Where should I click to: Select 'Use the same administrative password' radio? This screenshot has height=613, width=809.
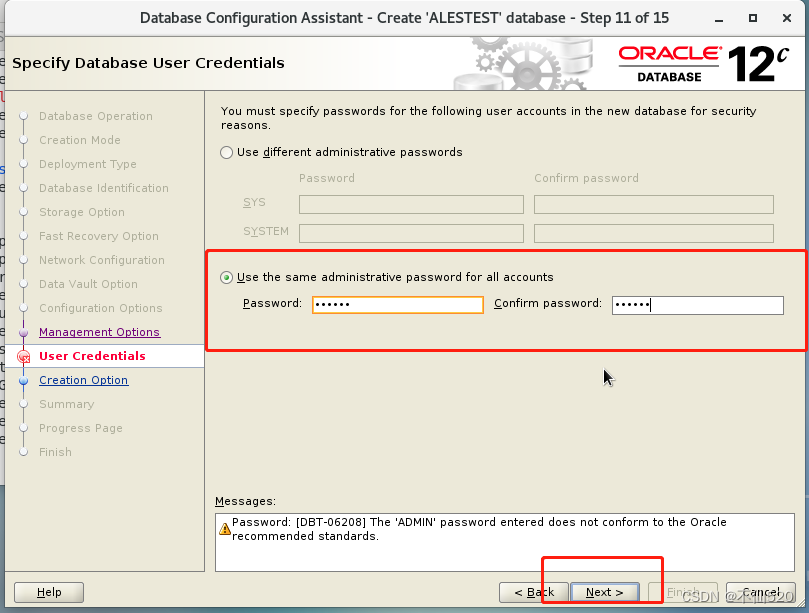tap(226, 278)
